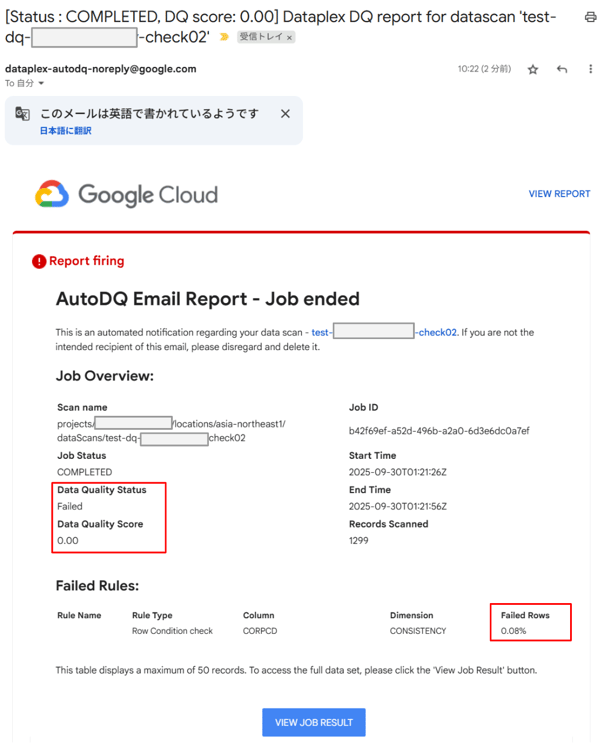
Task: Click the Data Quality Status value Failed
Action: (x=69, y=506)
